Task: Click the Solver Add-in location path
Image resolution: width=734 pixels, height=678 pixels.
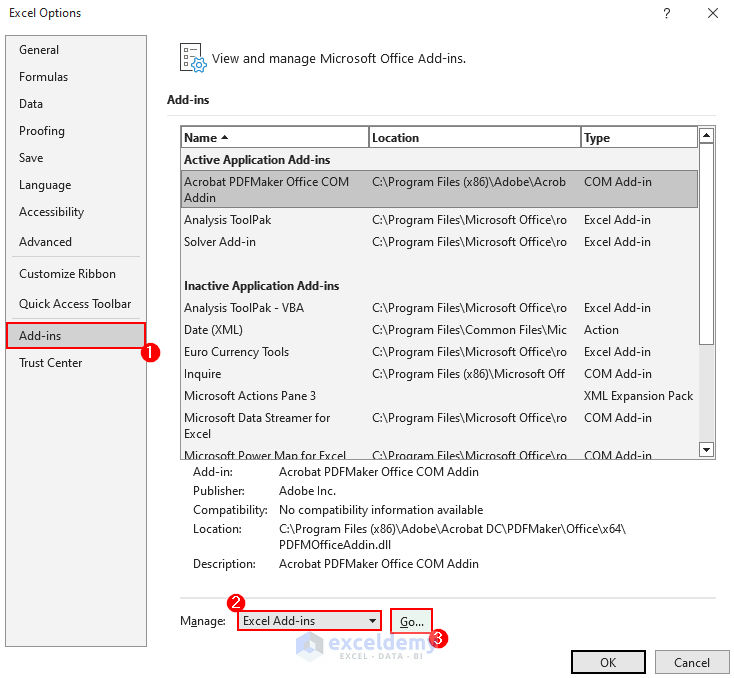Action: 469,242
